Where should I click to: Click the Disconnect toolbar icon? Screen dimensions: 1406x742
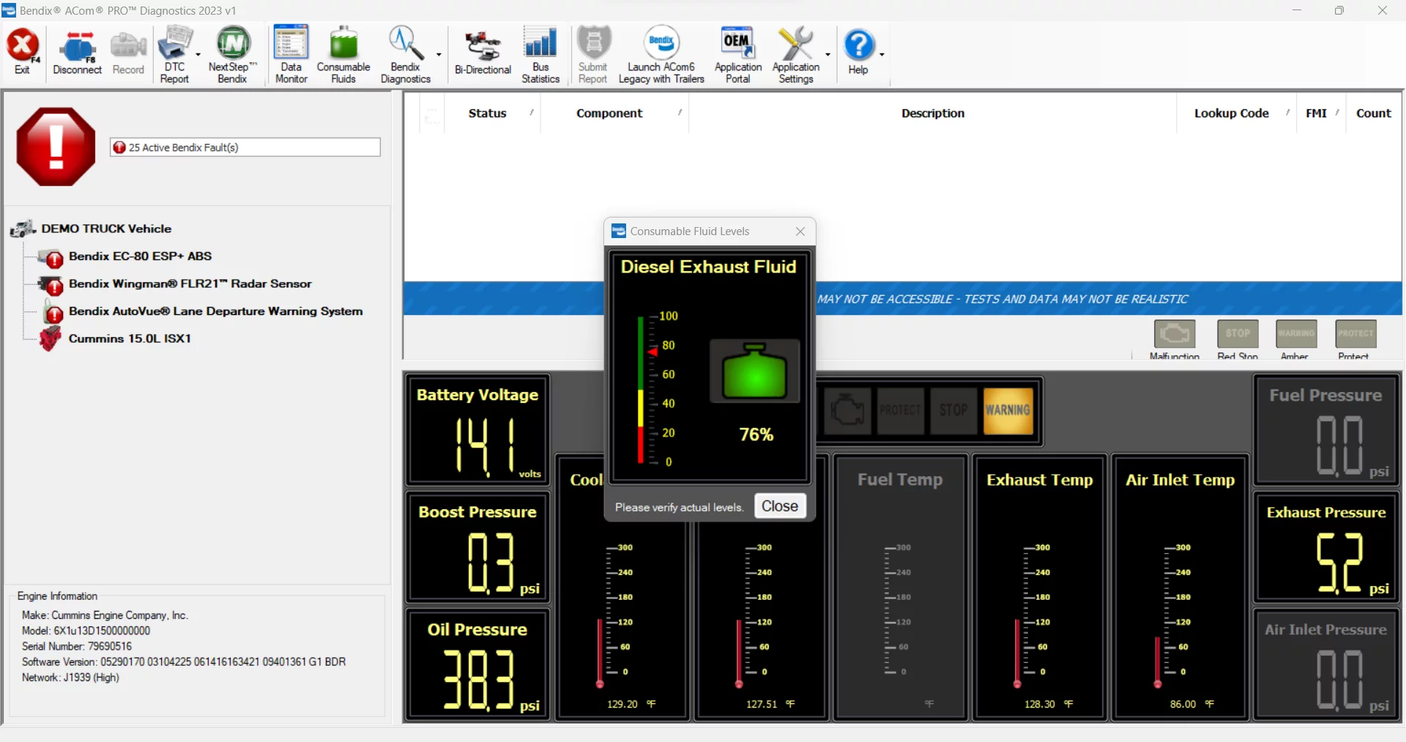tap(77, 52)
